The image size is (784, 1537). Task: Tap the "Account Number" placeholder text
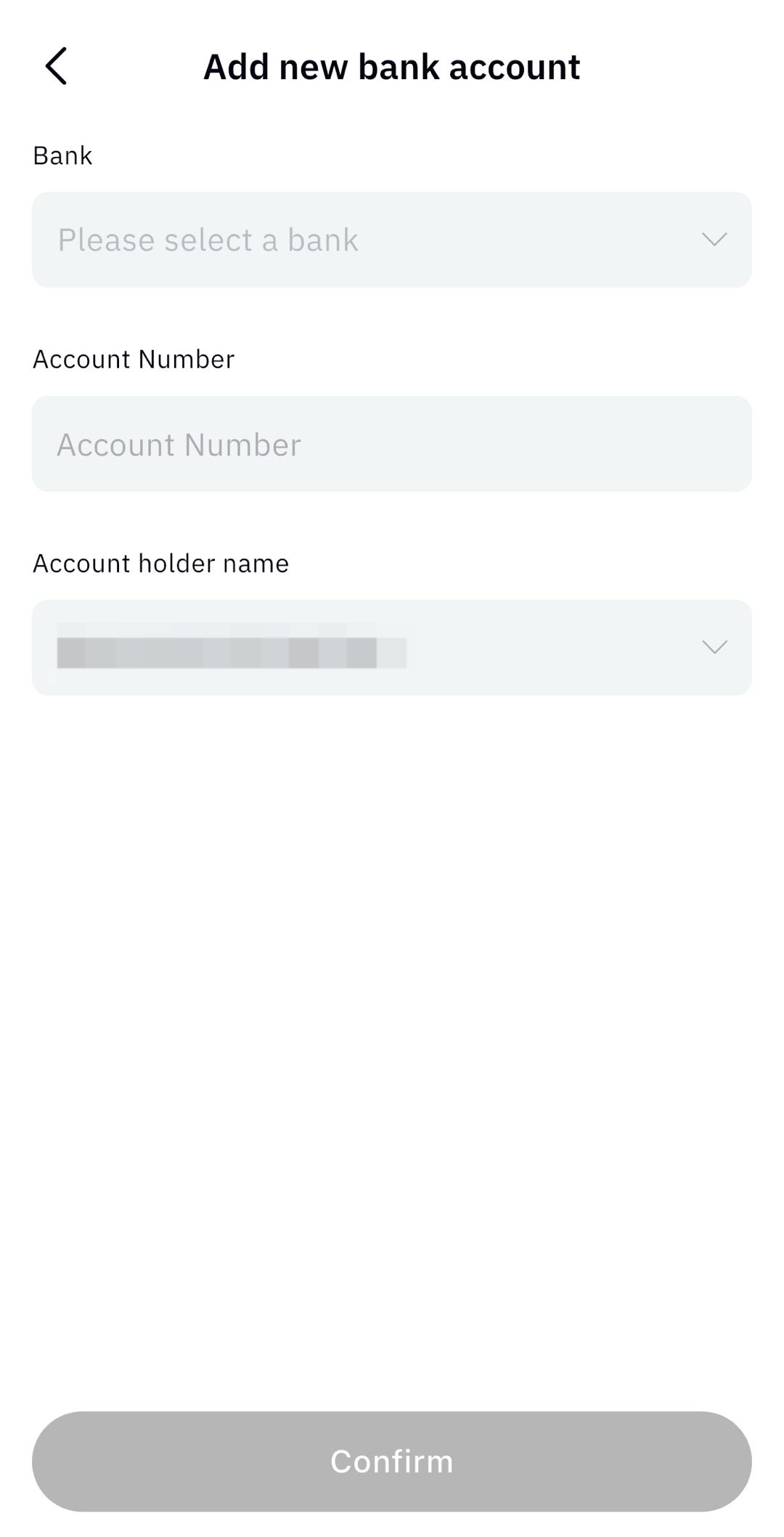[179, 445]
